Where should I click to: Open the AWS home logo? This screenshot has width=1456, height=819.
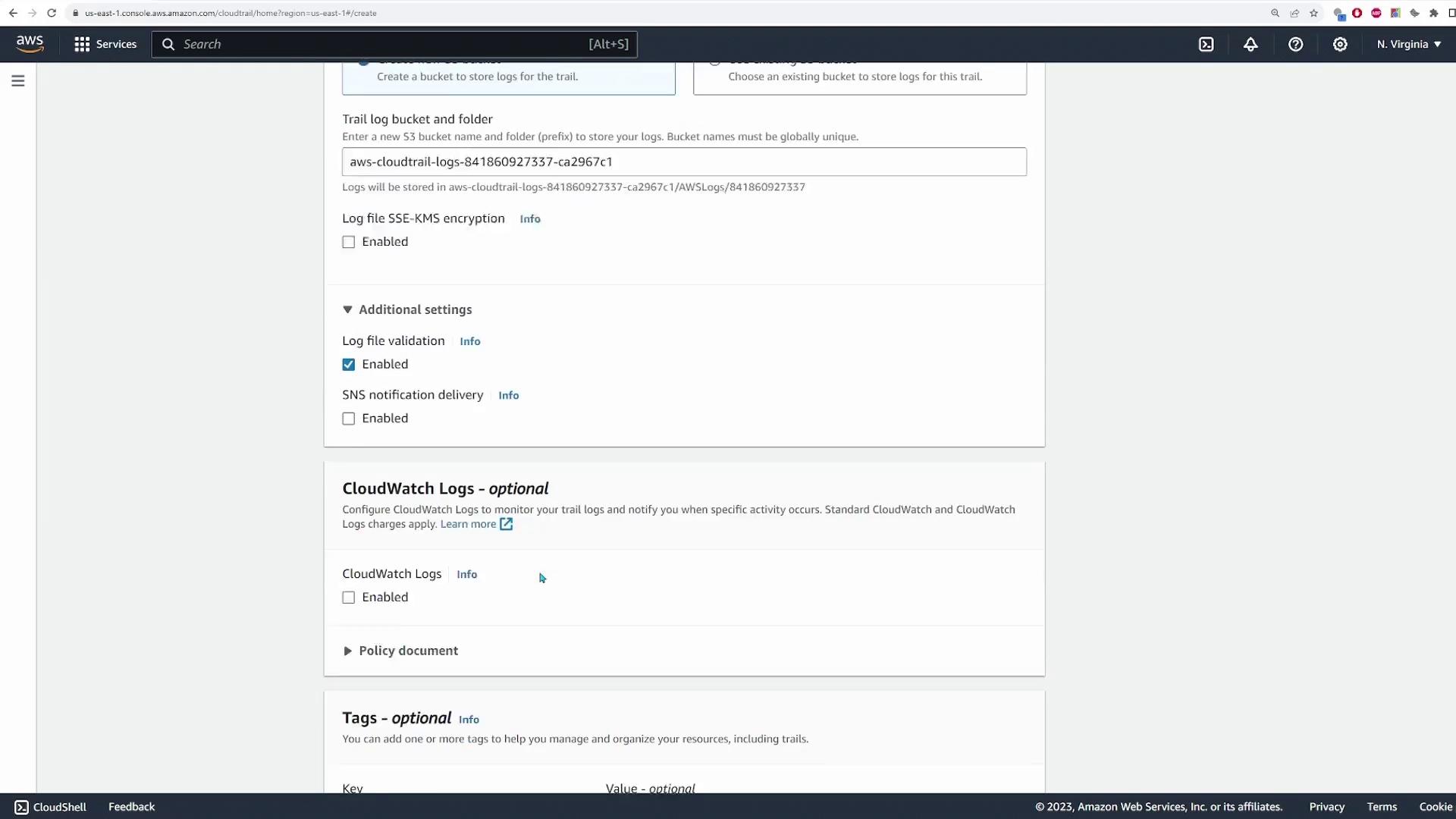coord(30,44)
